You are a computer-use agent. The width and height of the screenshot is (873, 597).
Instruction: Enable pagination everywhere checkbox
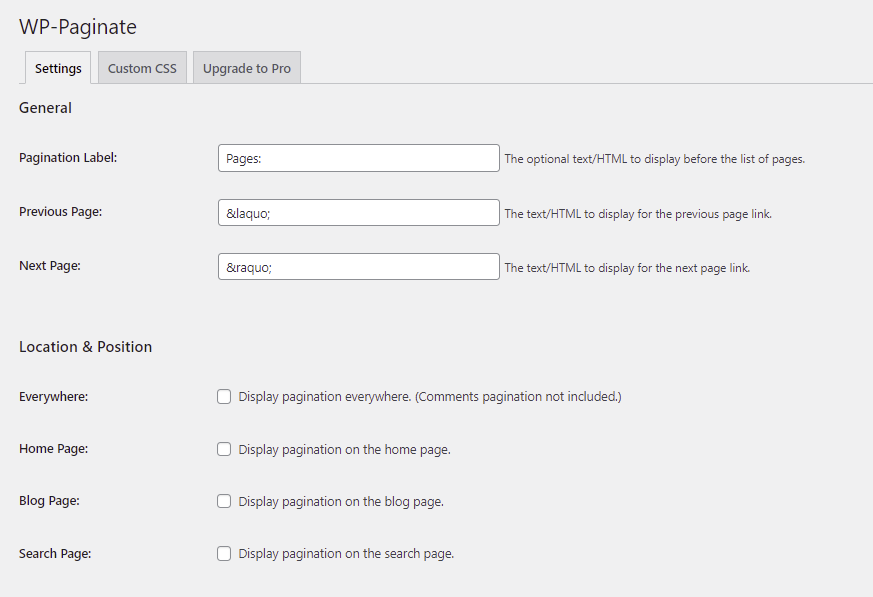coord(224,396)
